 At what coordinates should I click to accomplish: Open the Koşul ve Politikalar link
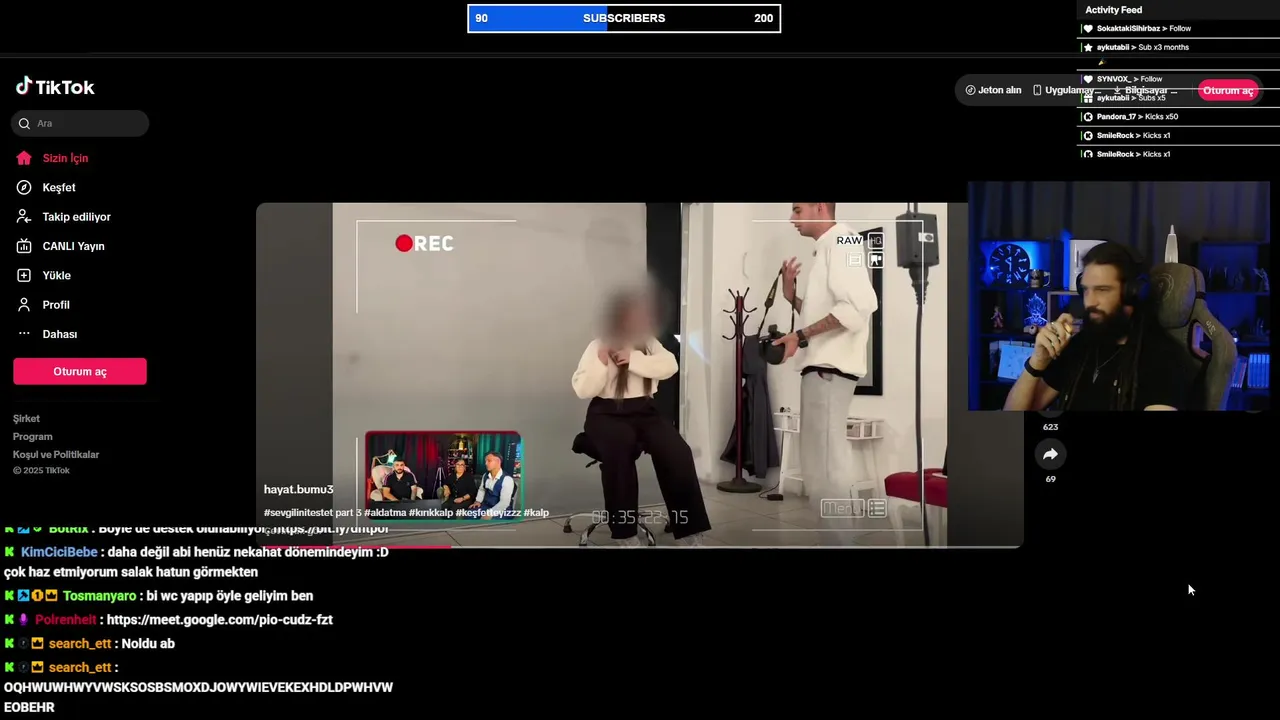pos(56,455)
